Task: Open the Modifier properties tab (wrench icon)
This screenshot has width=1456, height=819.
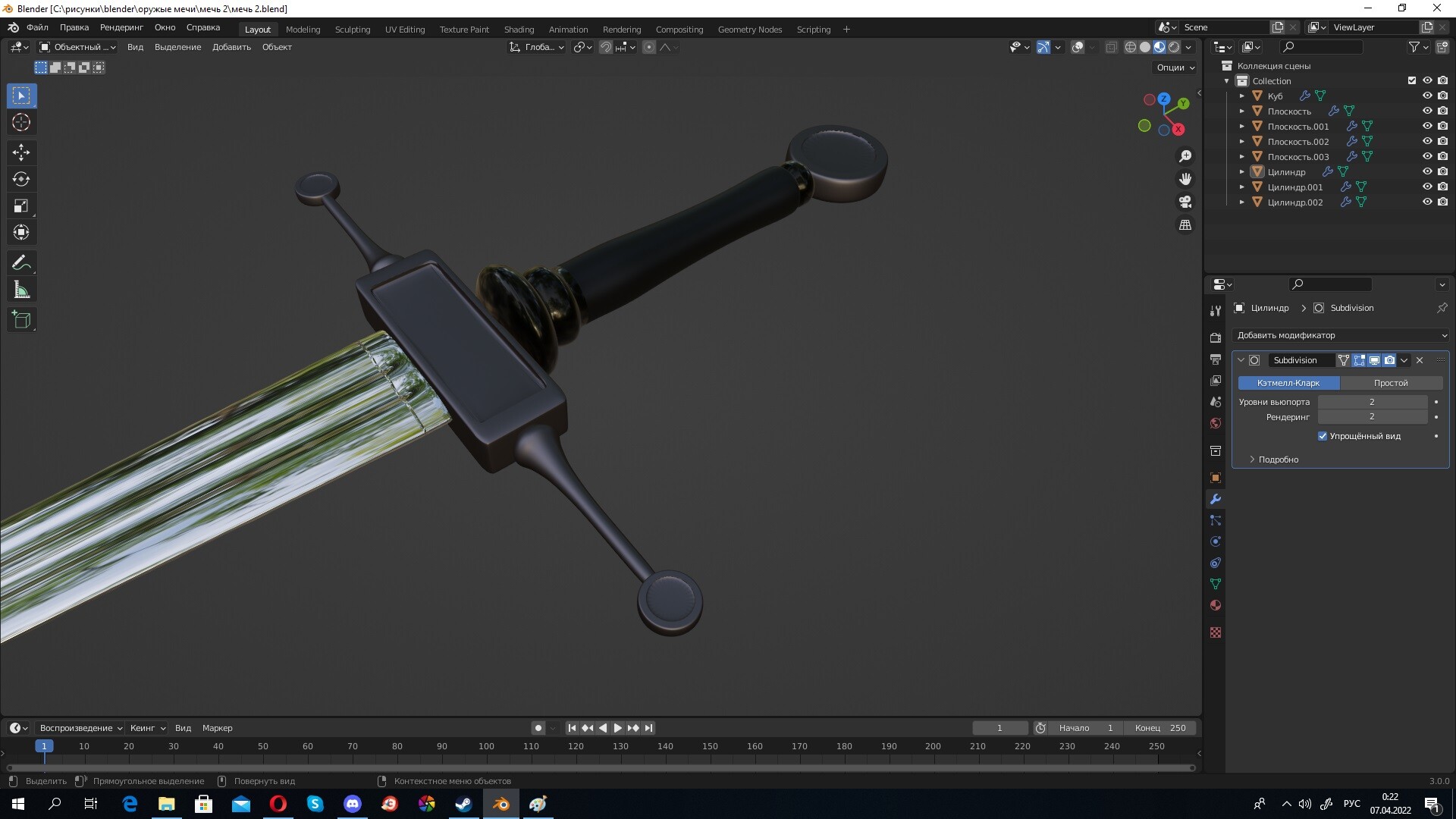Action: coord(1216,499)
